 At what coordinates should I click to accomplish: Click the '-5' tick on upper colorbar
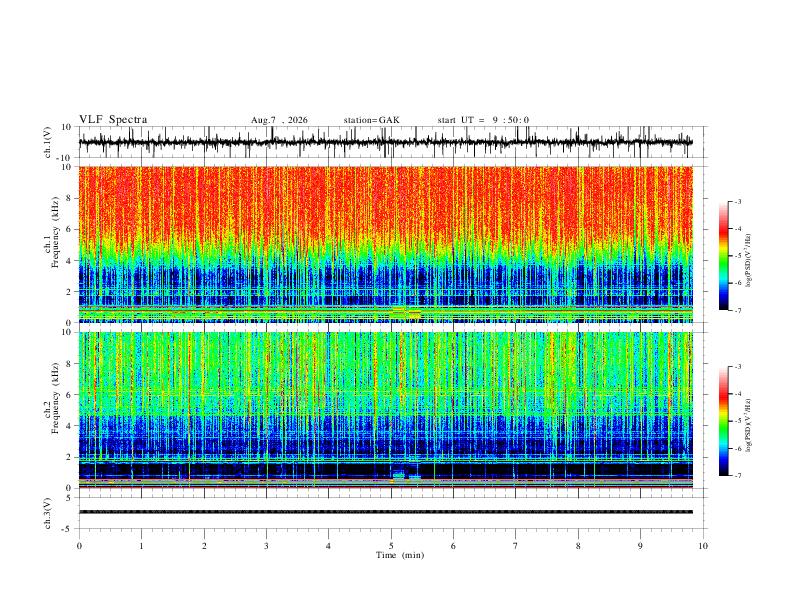point(738,256)
